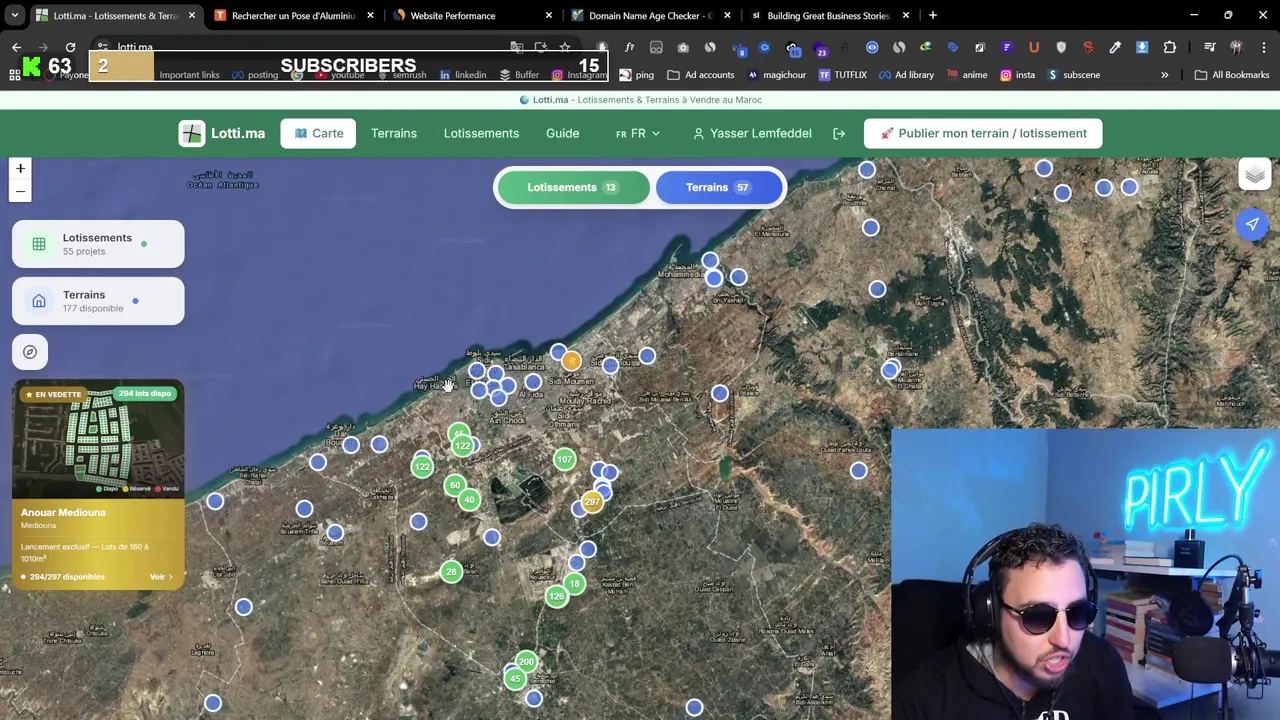The width and height of the screenshot is (1280, 720).
Task: Click the 294 lots dispo badge
Action: click(145, 394)
